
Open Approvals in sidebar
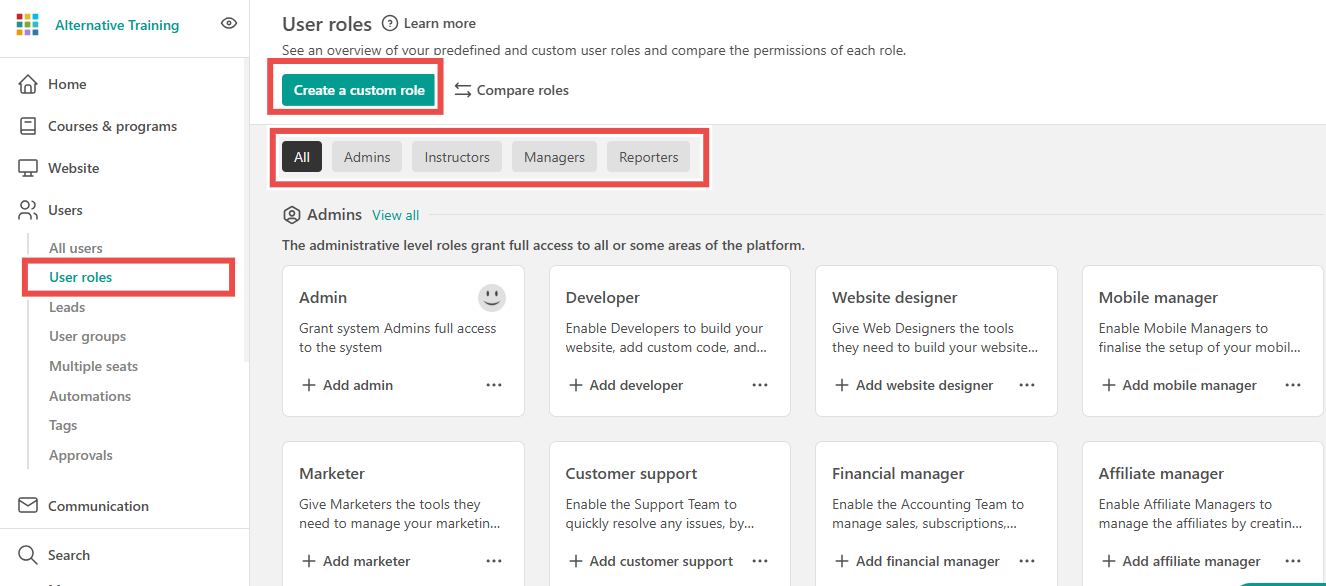click(81, 455)
